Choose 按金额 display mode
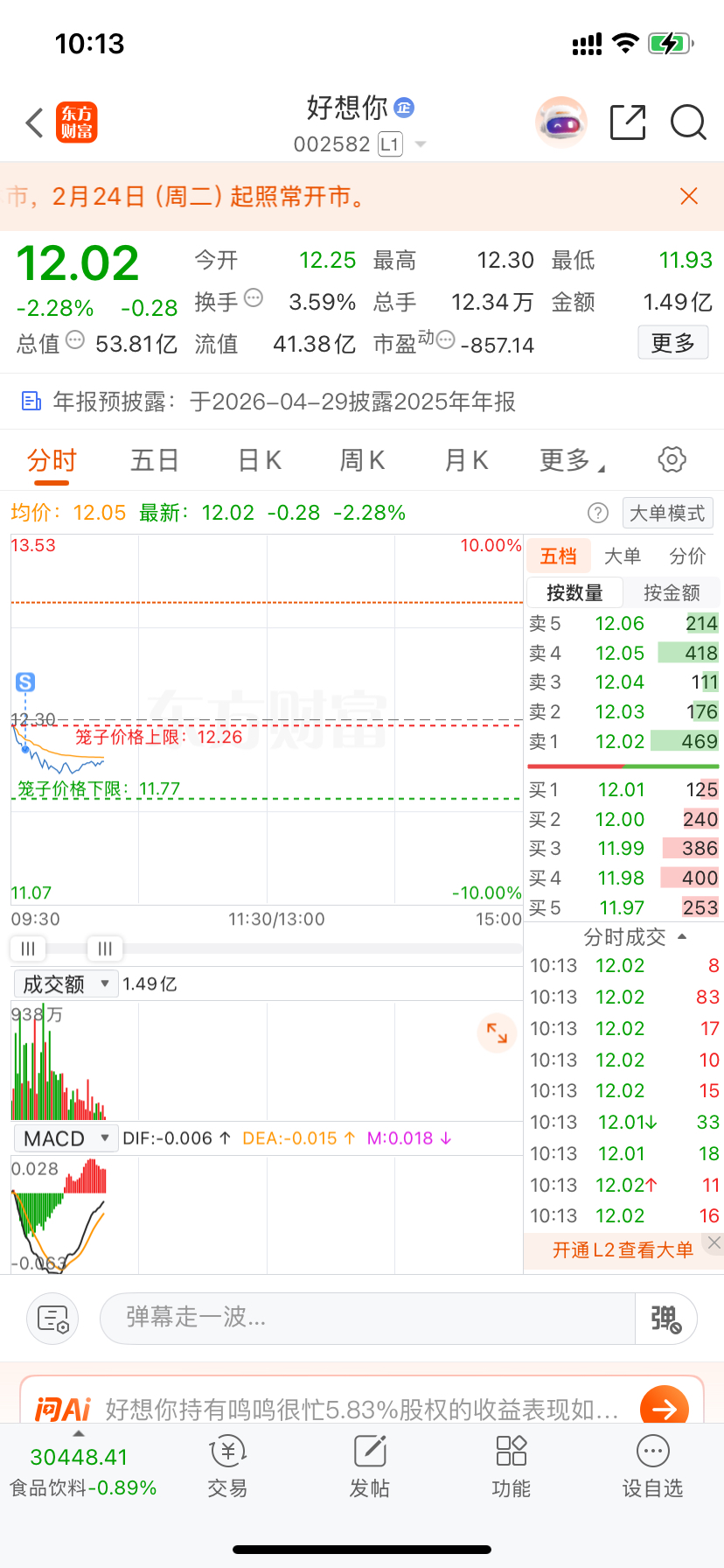Screen dimensions: 724x1568 (x=672, y=592)
